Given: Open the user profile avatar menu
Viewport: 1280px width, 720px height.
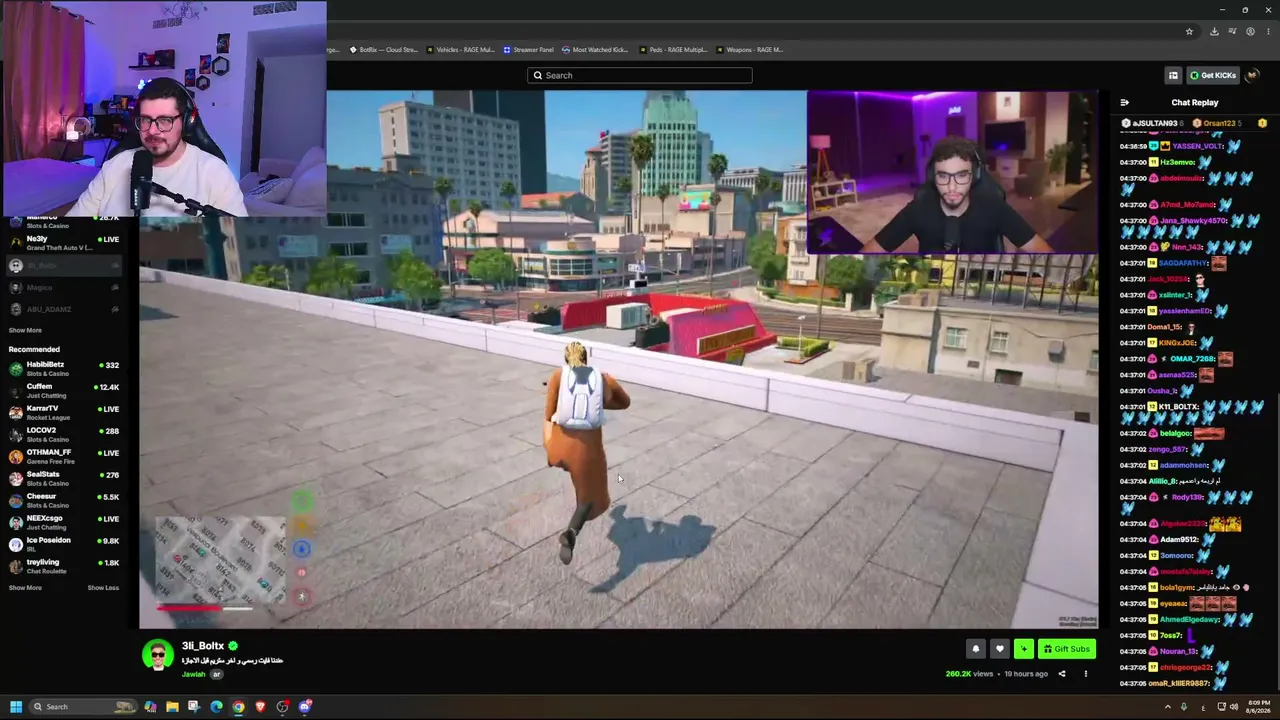Looking at the screenshot, I should (1253, 75).
